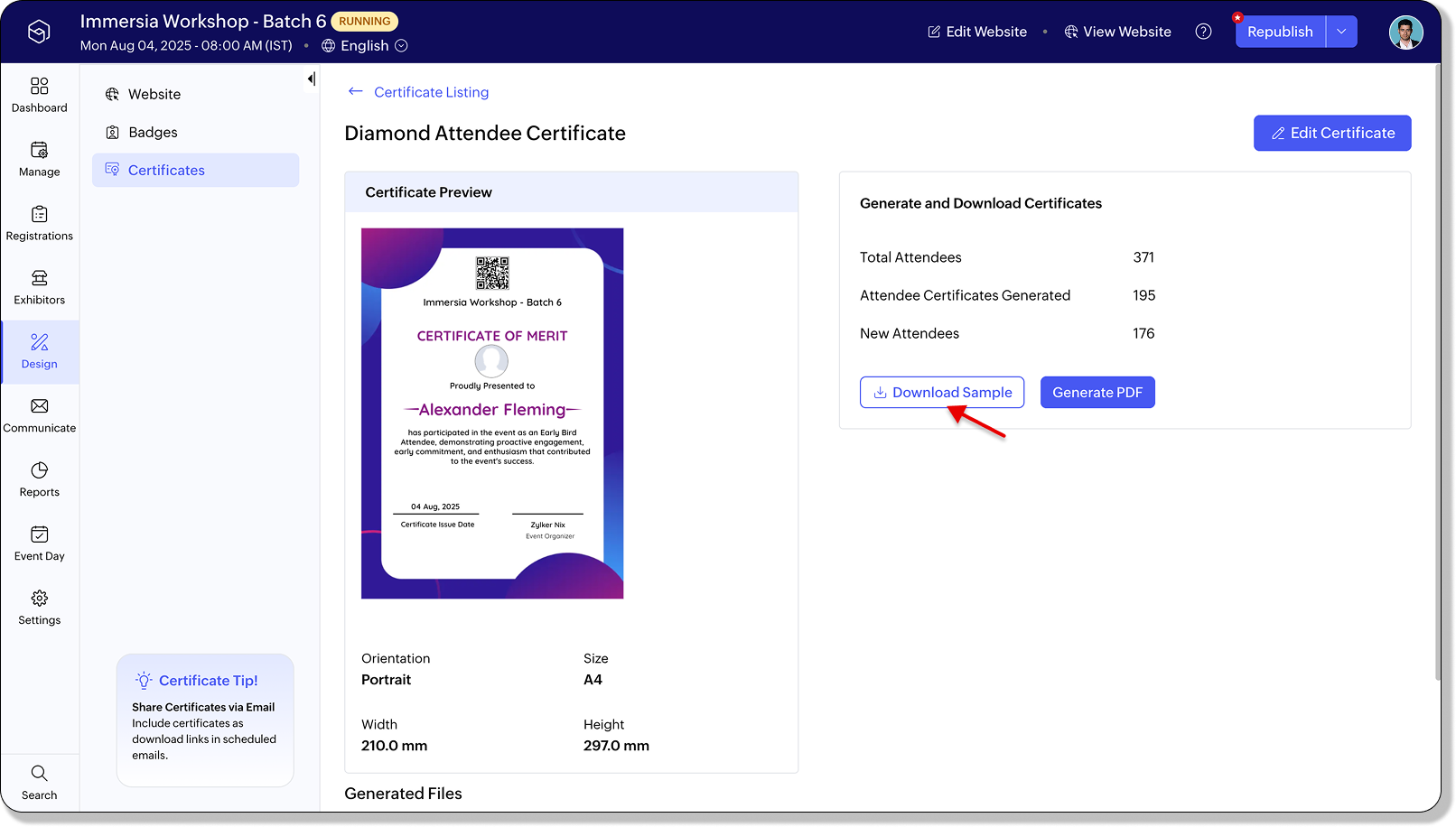Click the RUNNING status badge

[365, 21]
